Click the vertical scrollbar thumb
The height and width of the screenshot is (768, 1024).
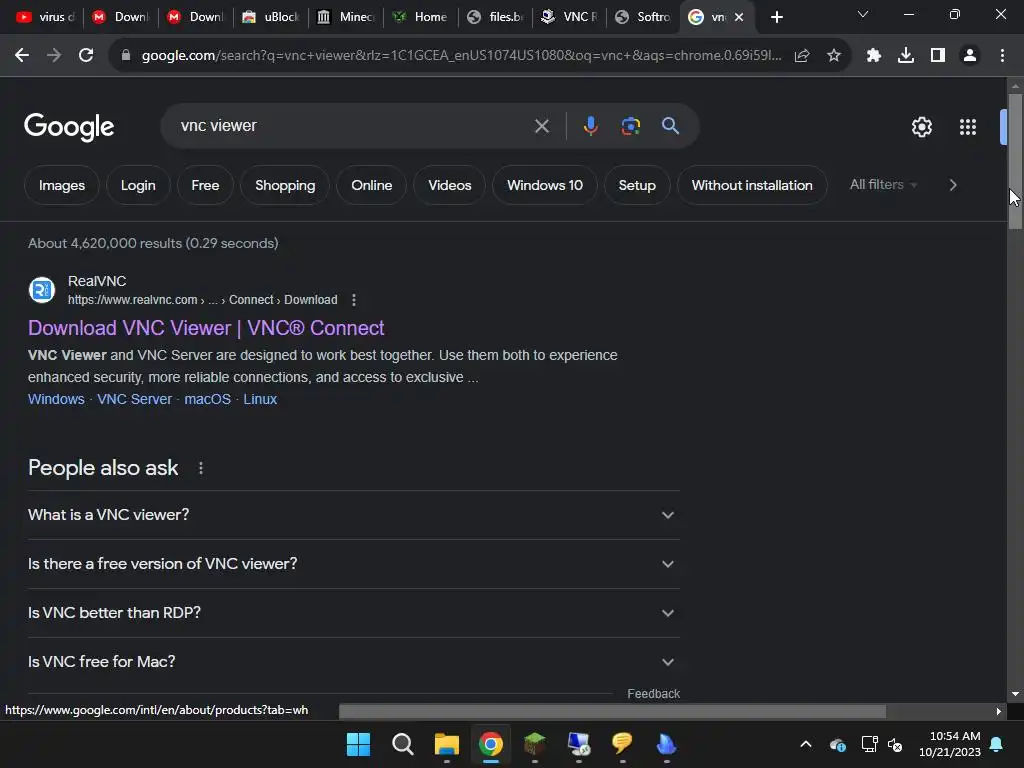1015,162
